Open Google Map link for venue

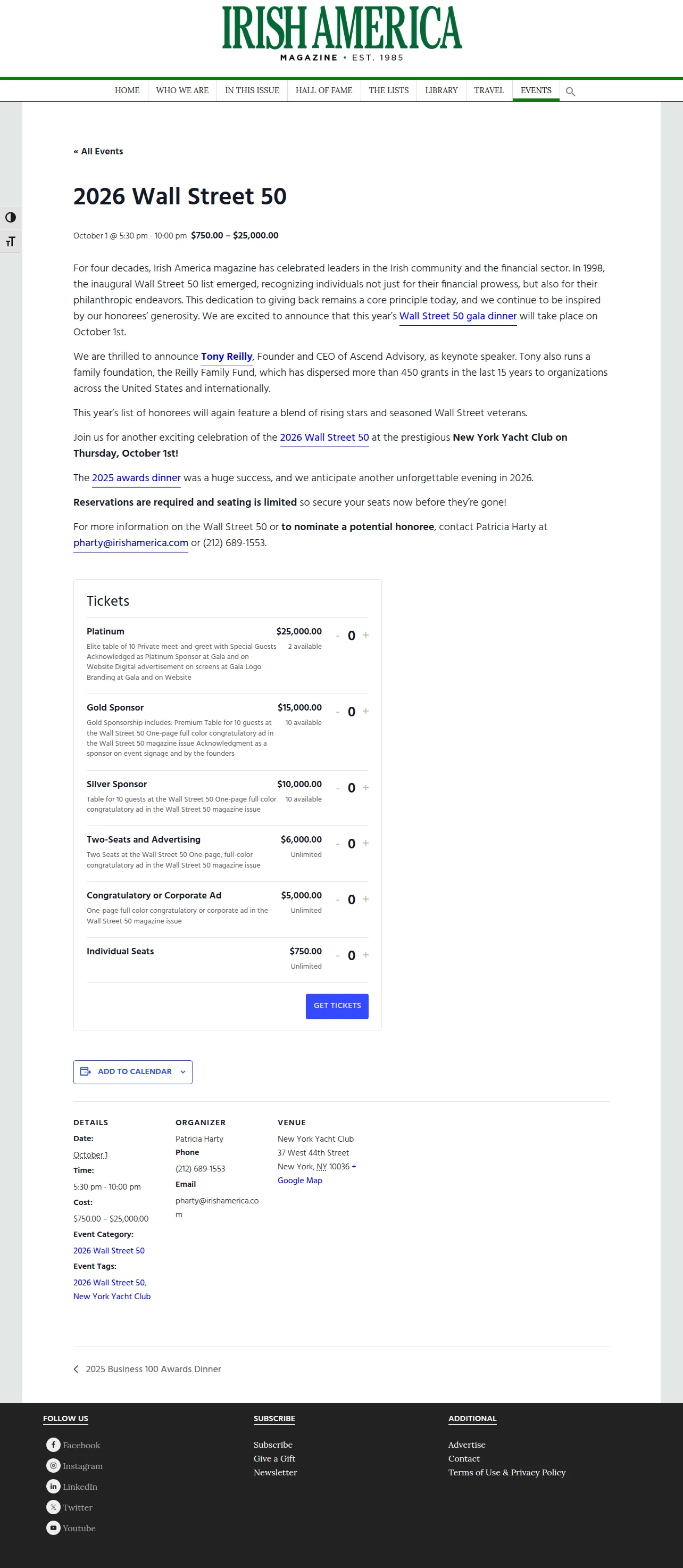pos(300,1181)
